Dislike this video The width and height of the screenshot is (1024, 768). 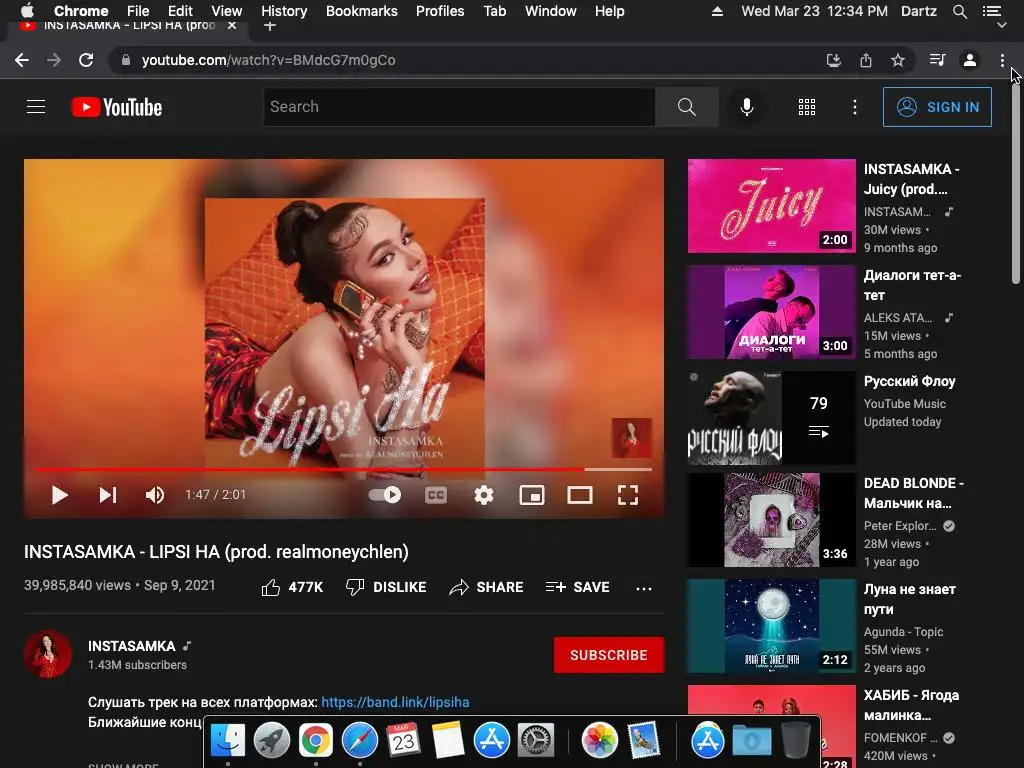(x=386, y=587)
